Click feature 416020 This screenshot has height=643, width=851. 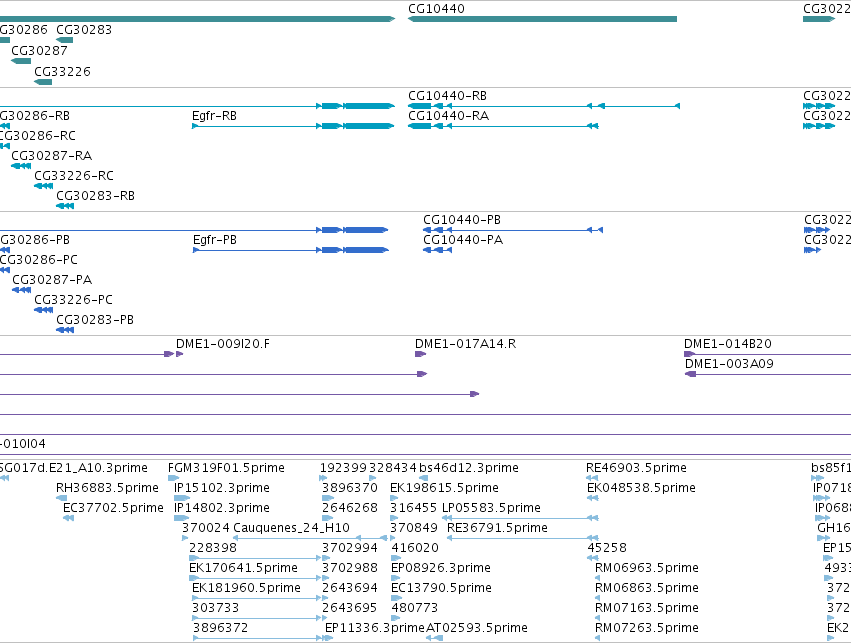[x=396, y=558]
